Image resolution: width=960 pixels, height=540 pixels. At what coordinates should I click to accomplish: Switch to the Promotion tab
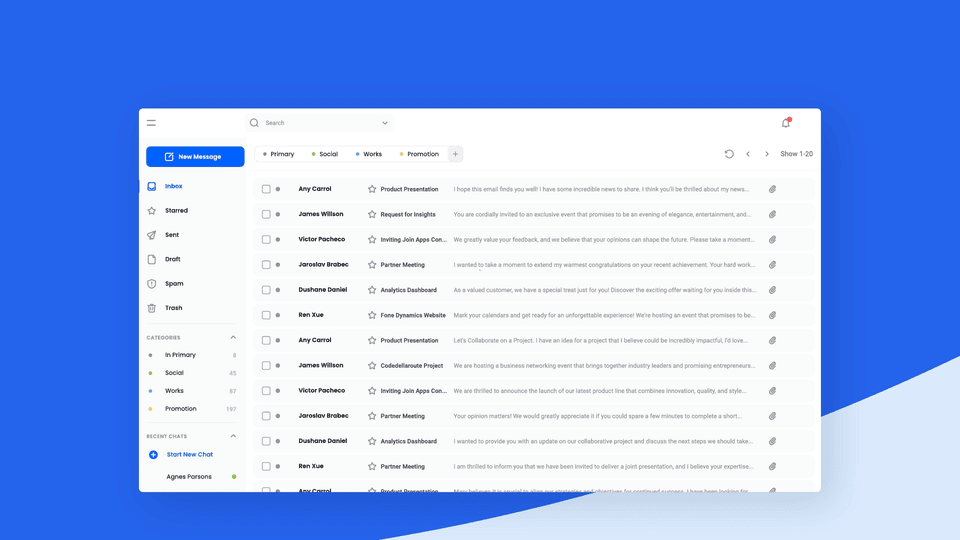tap(421, 154)
